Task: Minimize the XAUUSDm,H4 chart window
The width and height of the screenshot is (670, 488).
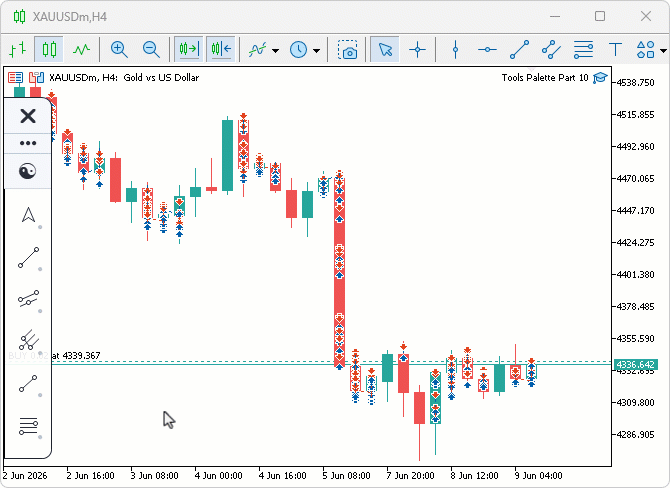Action: (x=555, y=16)
